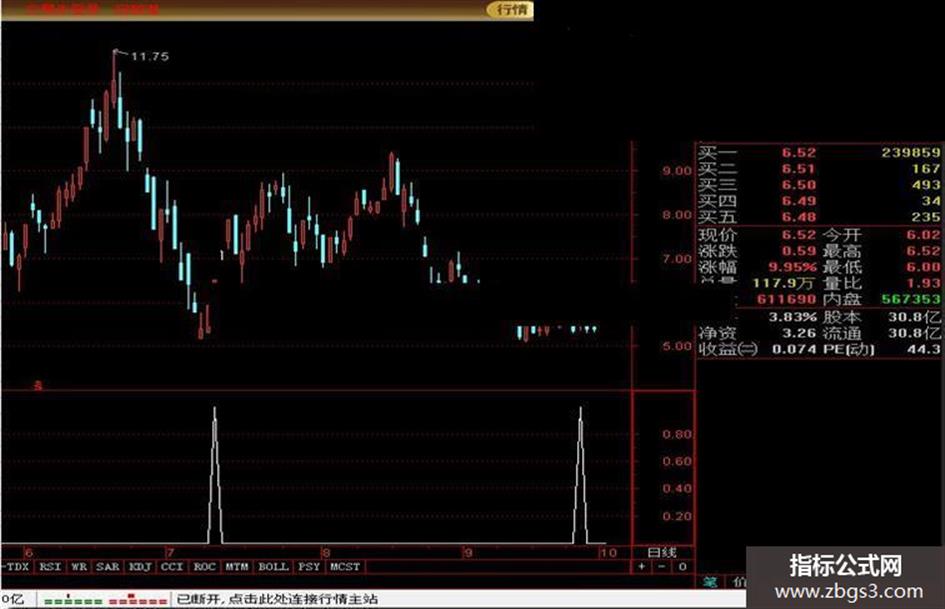Switch to the KDJ indicator tab
Image resolution: width=945 pixels, height=609 pixels.
pos(140,567)
